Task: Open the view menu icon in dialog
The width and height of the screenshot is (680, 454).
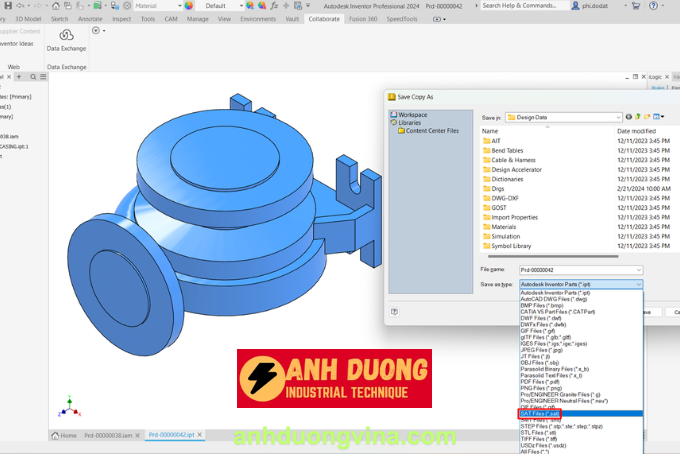Action: (x=659, y=117)
